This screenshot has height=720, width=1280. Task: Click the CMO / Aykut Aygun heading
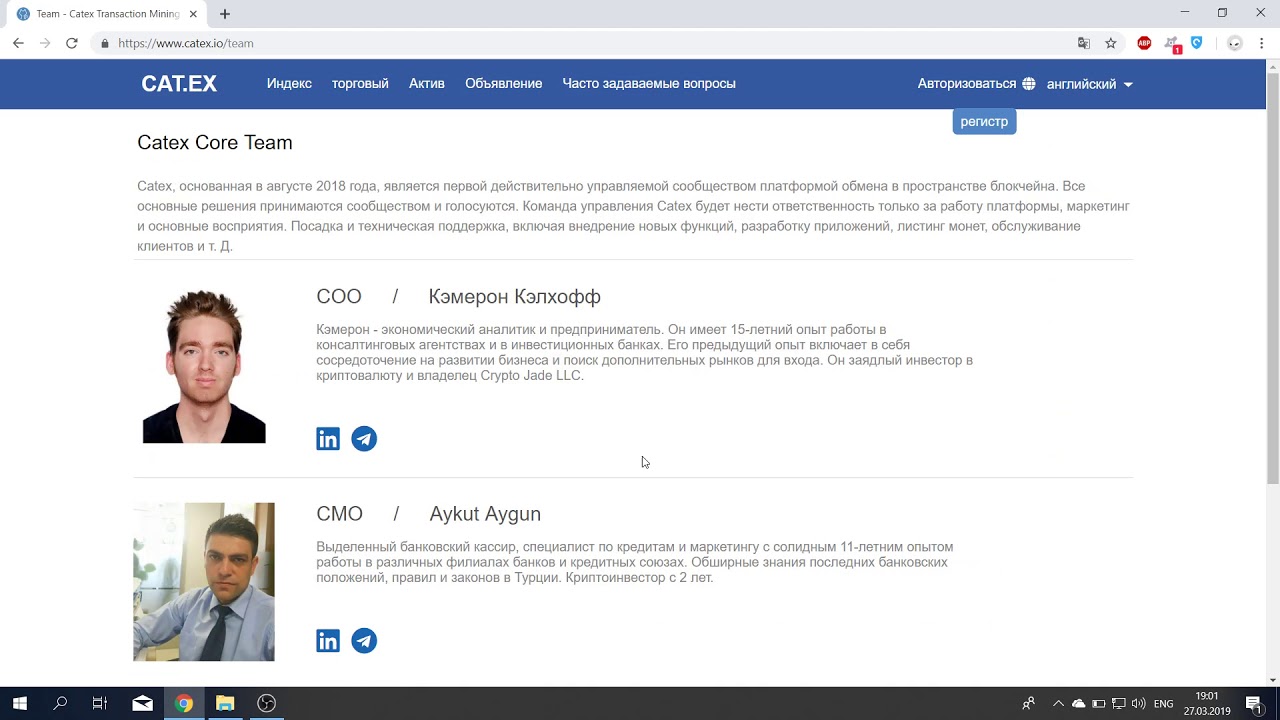pyautogui.click(x=429, y=514)
